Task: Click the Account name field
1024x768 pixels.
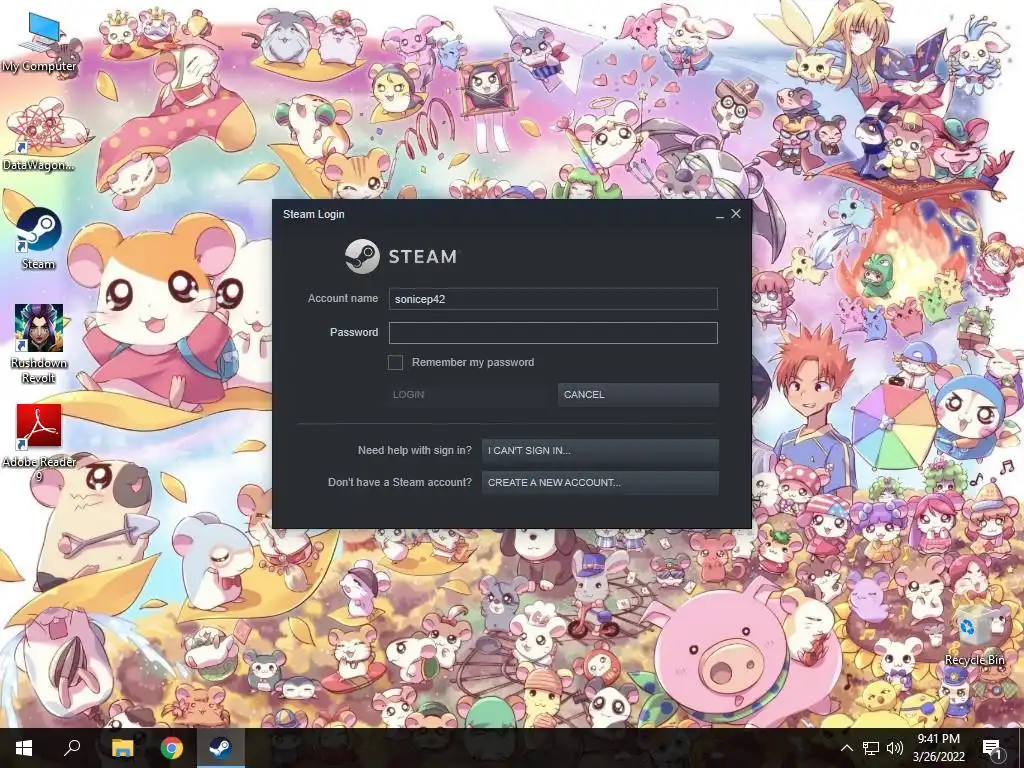Action: pyautogui.click(x=553, y=299)
